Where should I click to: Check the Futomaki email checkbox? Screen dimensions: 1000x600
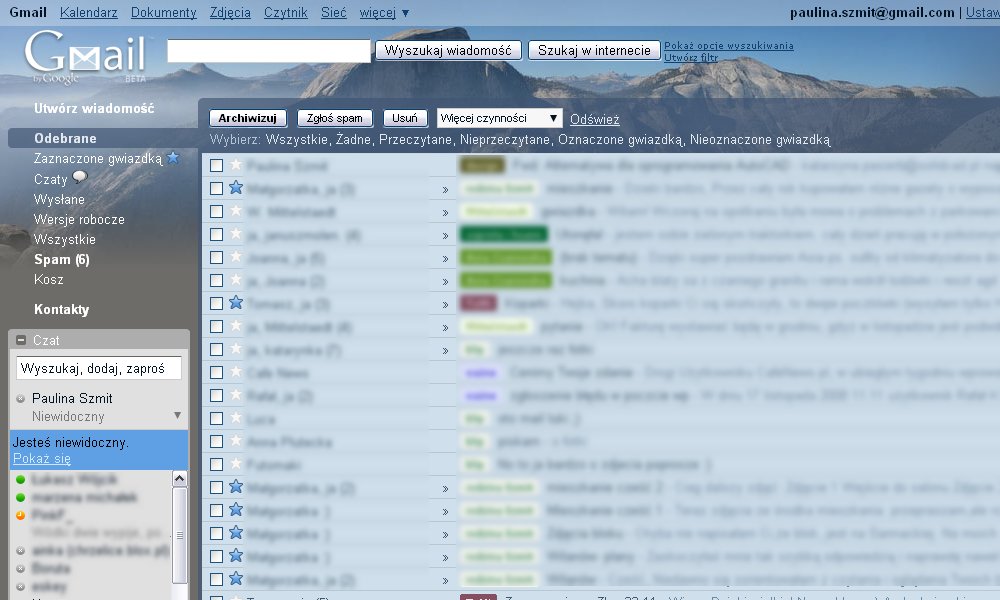coord(216,464)
